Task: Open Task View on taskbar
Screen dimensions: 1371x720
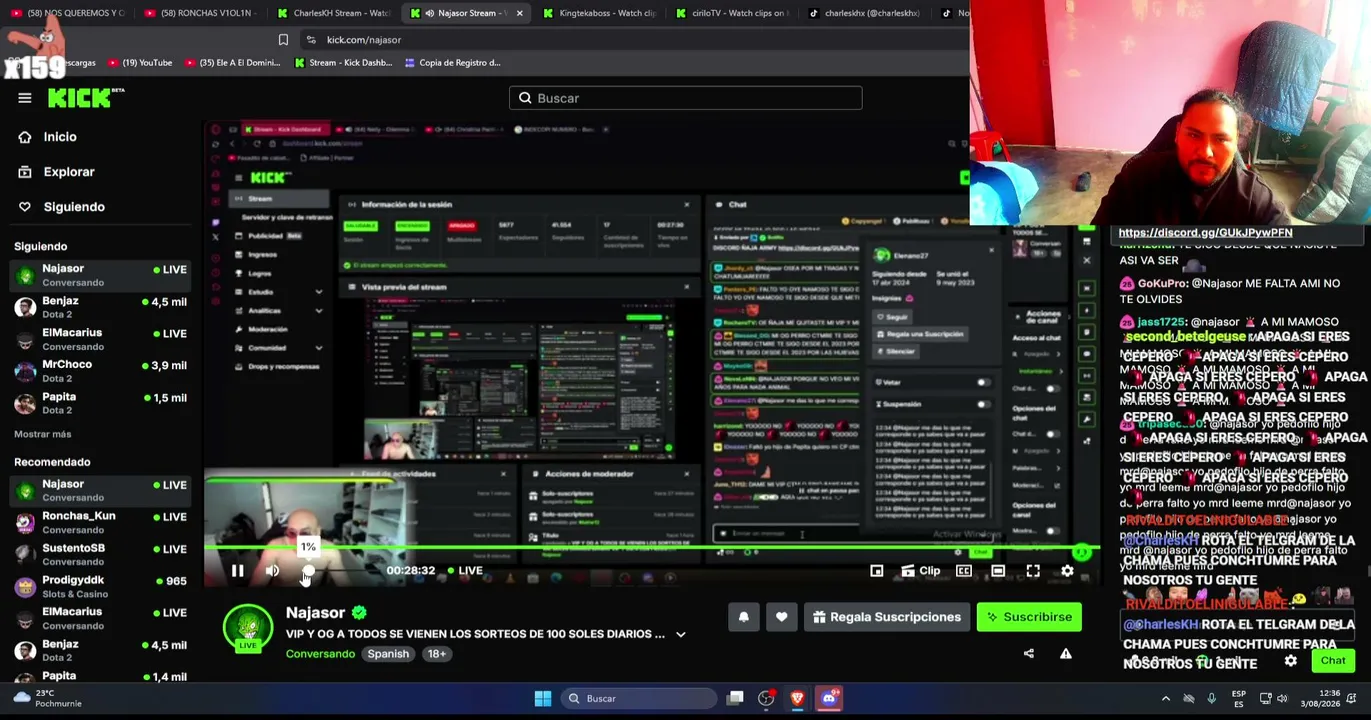Action: point(735,699)
